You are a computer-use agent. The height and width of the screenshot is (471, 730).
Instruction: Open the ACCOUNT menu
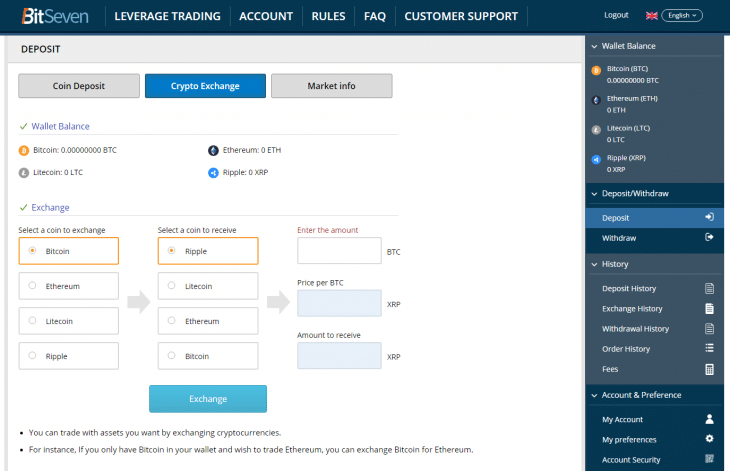(x=266, y=16)
